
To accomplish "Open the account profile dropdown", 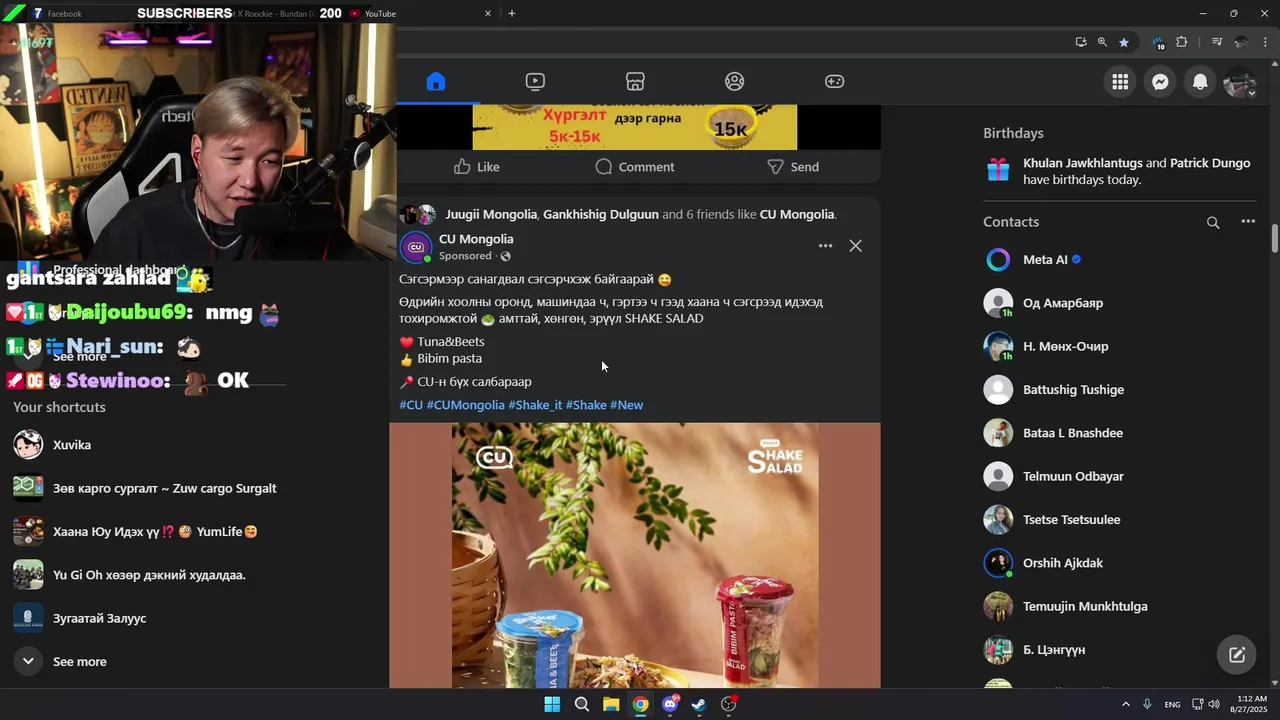I will point(1240,82).
